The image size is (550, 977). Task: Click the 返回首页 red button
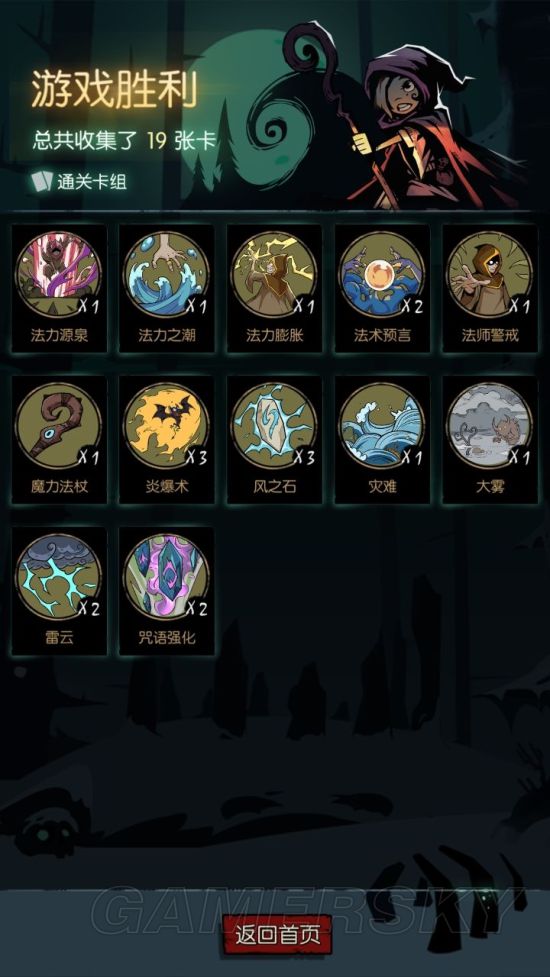click(278, 935)
